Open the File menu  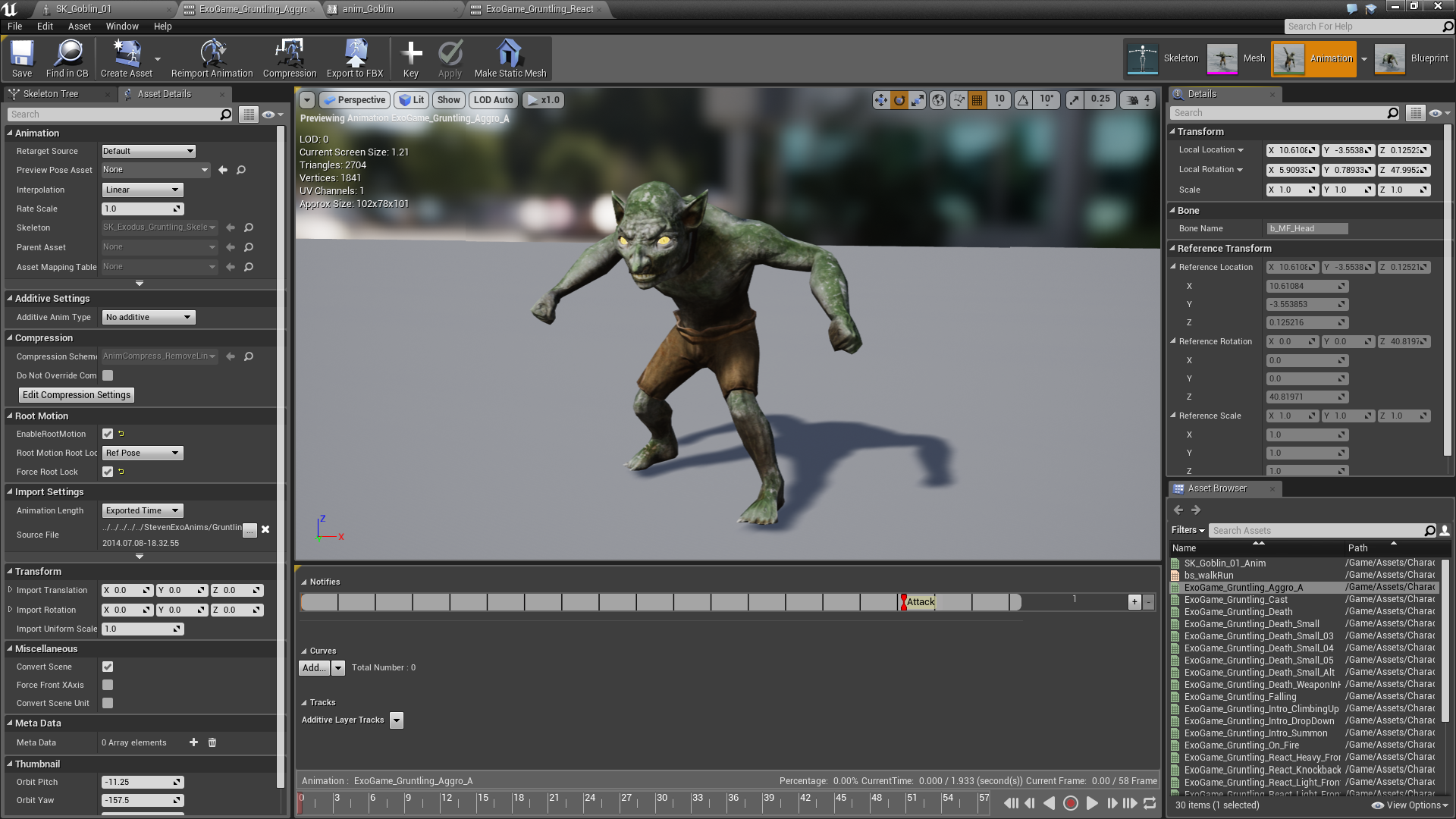14,26
